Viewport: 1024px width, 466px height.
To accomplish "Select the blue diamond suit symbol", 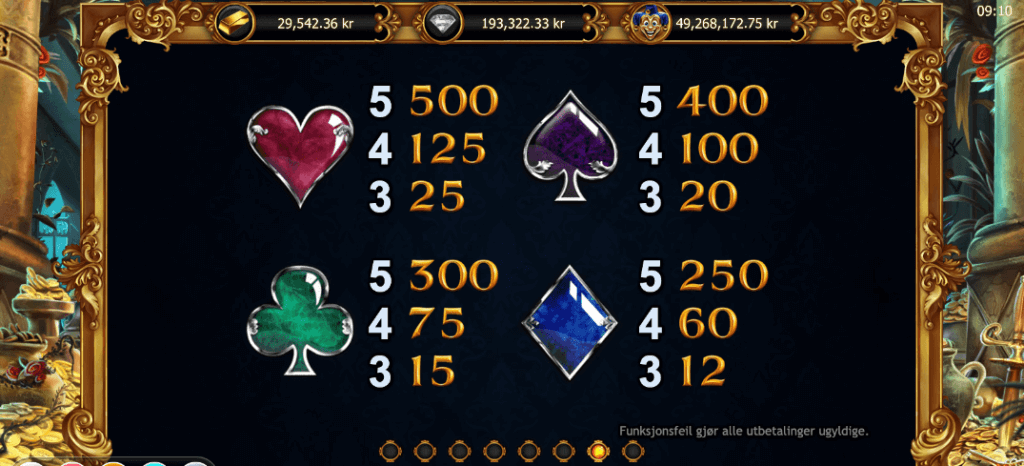I will [x=569, y=322].
